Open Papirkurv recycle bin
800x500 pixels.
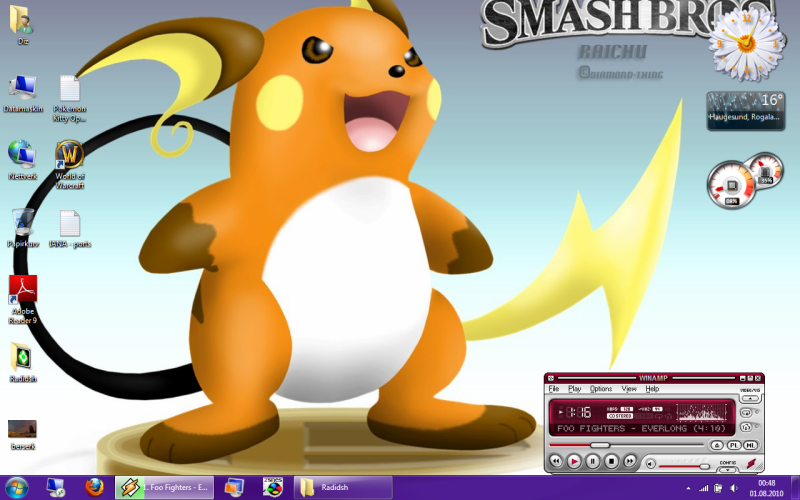tap(22, 228)
